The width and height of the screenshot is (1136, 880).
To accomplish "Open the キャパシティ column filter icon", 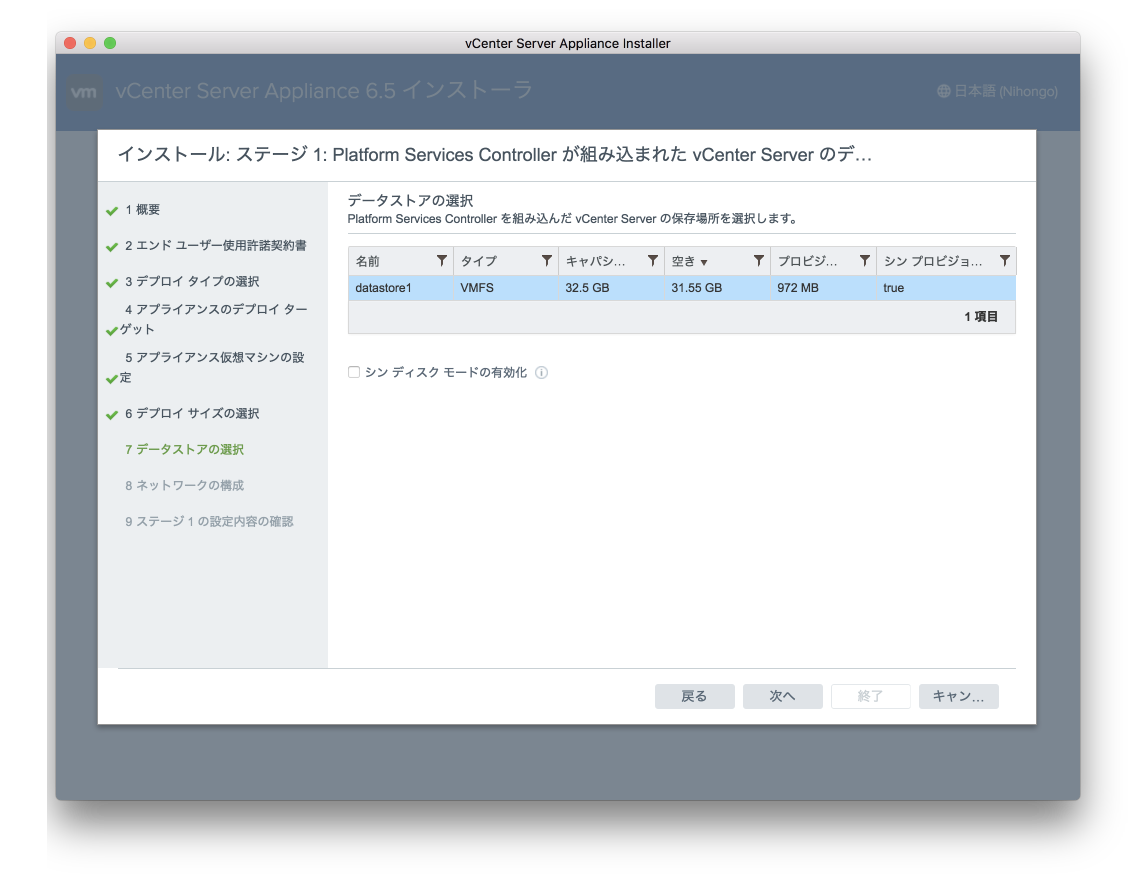I will (653, 260).
